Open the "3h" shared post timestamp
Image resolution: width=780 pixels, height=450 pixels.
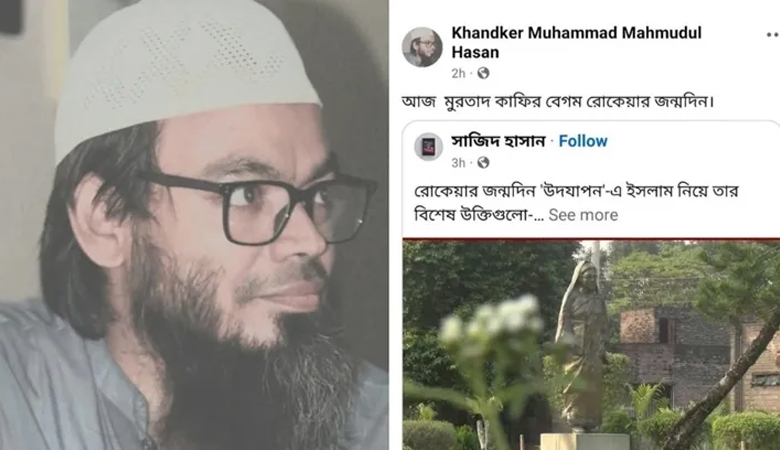[x=458, y=163]
